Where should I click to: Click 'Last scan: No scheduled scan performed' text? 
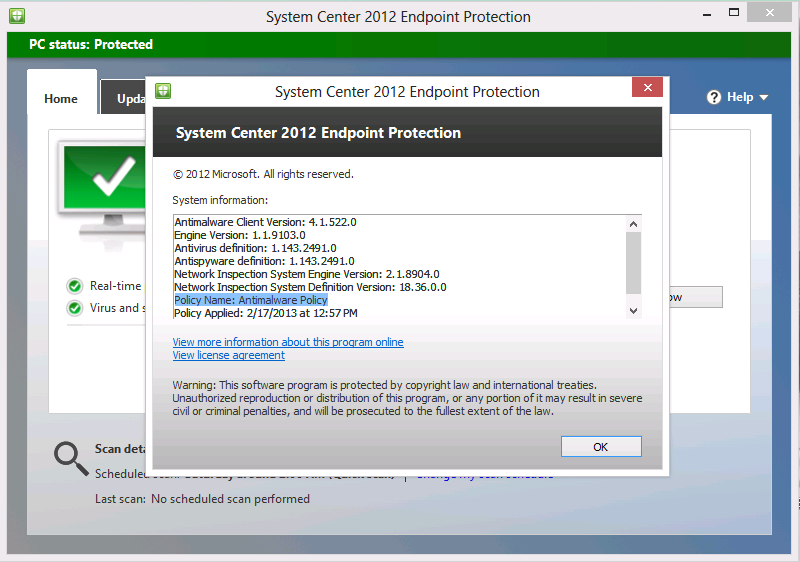(x=202, y=499)
